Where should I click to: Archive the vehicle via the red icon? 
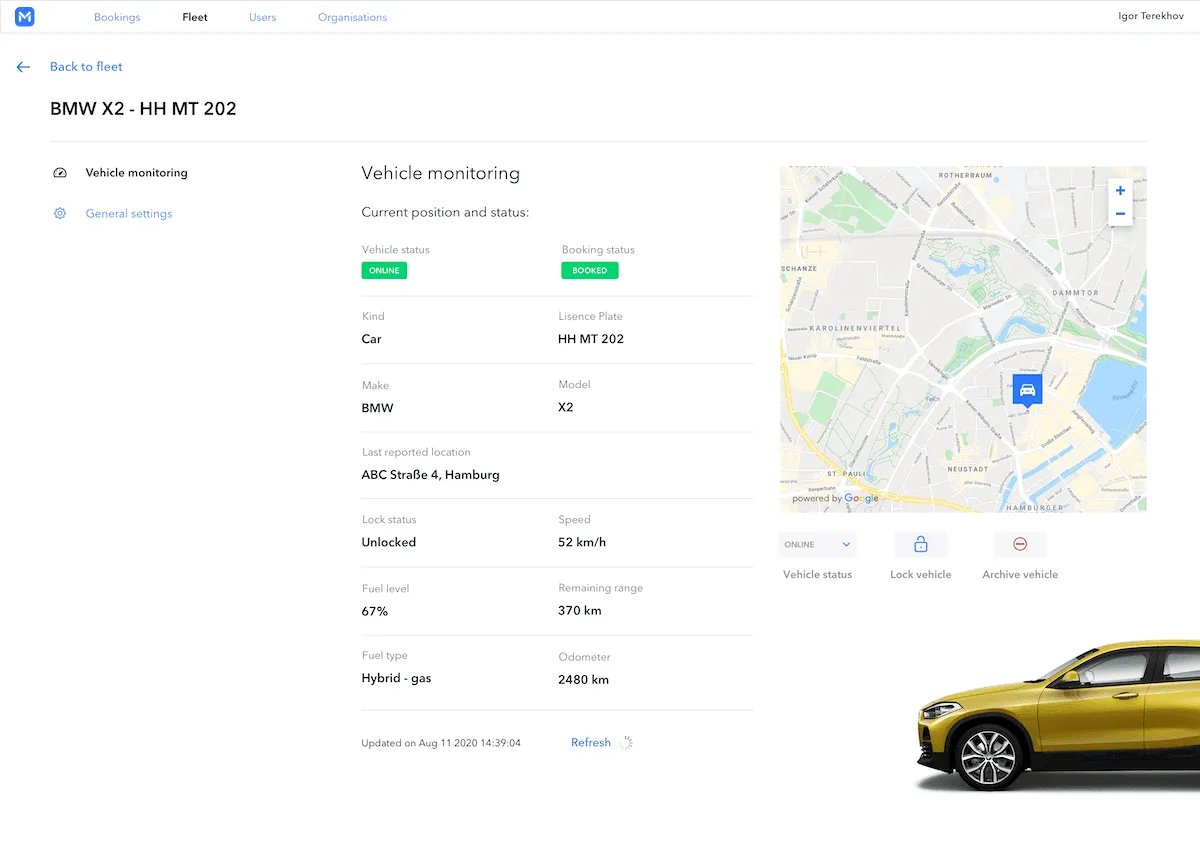[x=1019, y=544]
